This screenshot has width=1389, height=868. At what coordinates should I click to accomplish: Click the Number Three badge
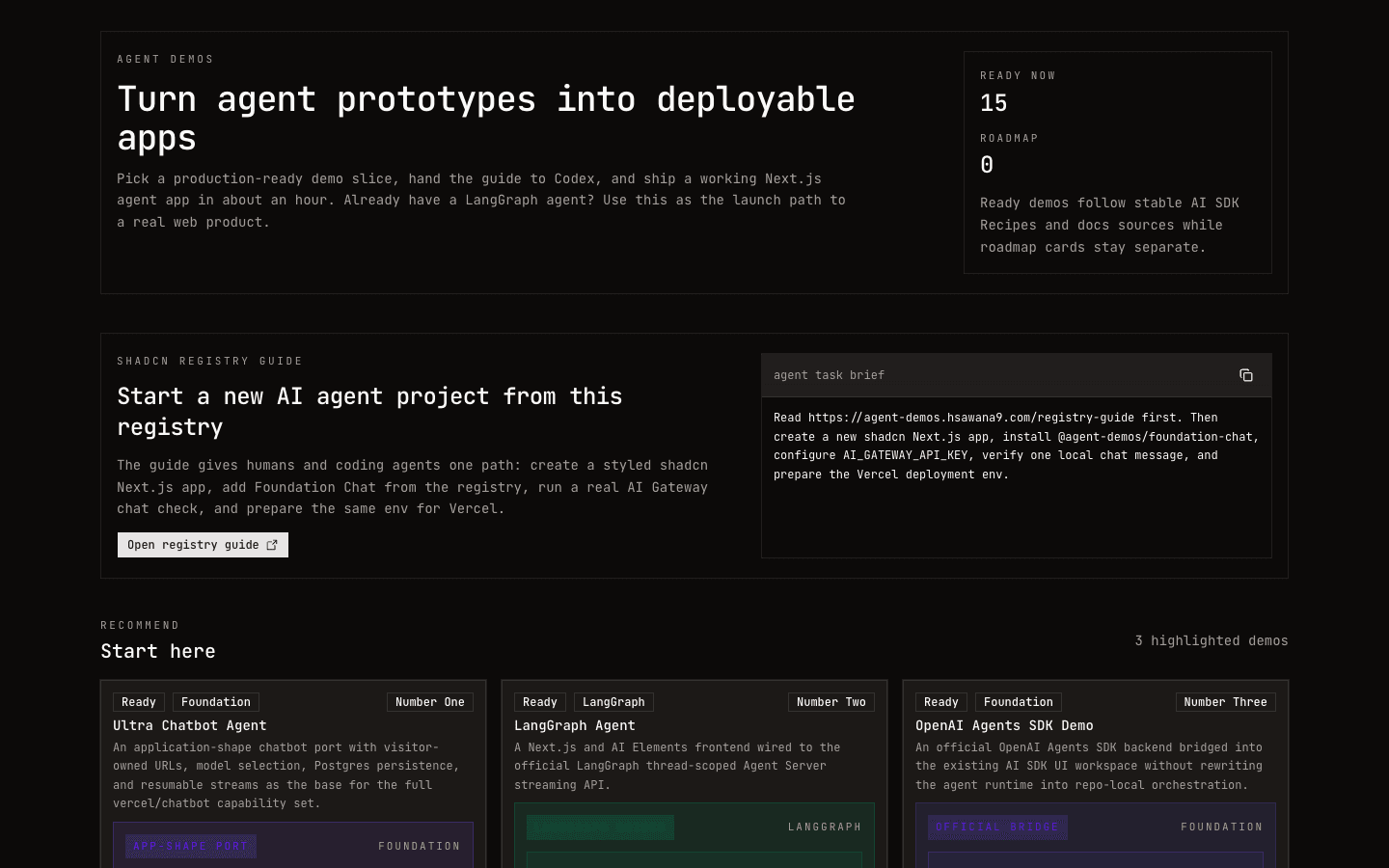(1226, 702)
